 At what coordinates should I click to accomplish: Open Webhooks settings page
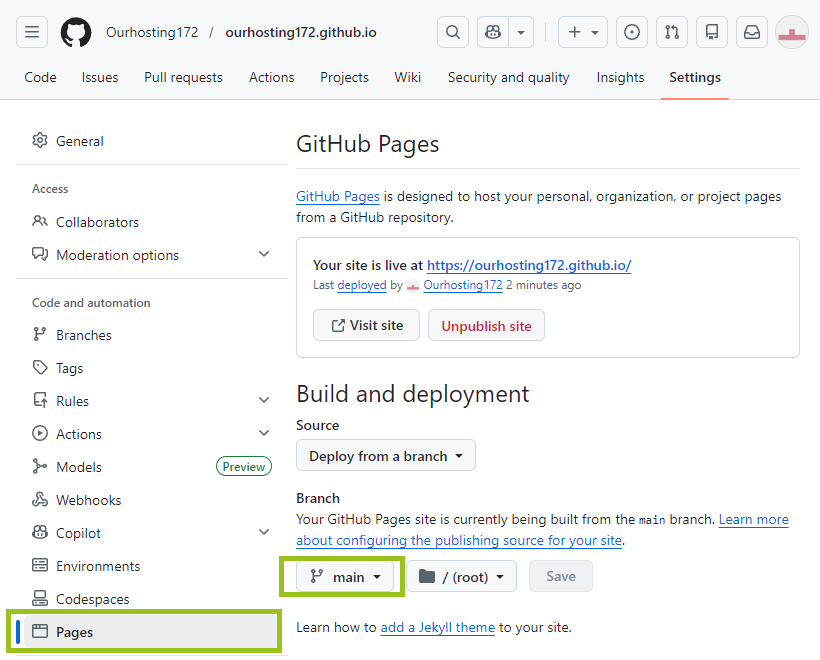click(152, 500)
